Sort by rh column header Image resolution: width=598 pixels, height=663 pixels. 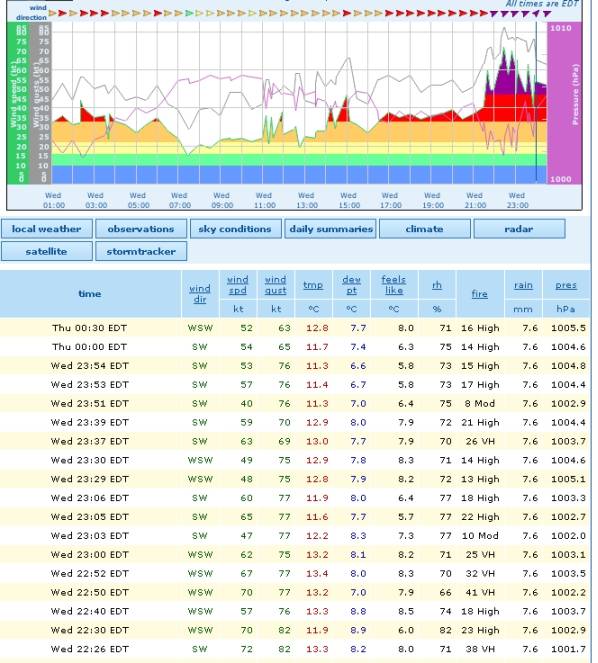click(437, 285)
